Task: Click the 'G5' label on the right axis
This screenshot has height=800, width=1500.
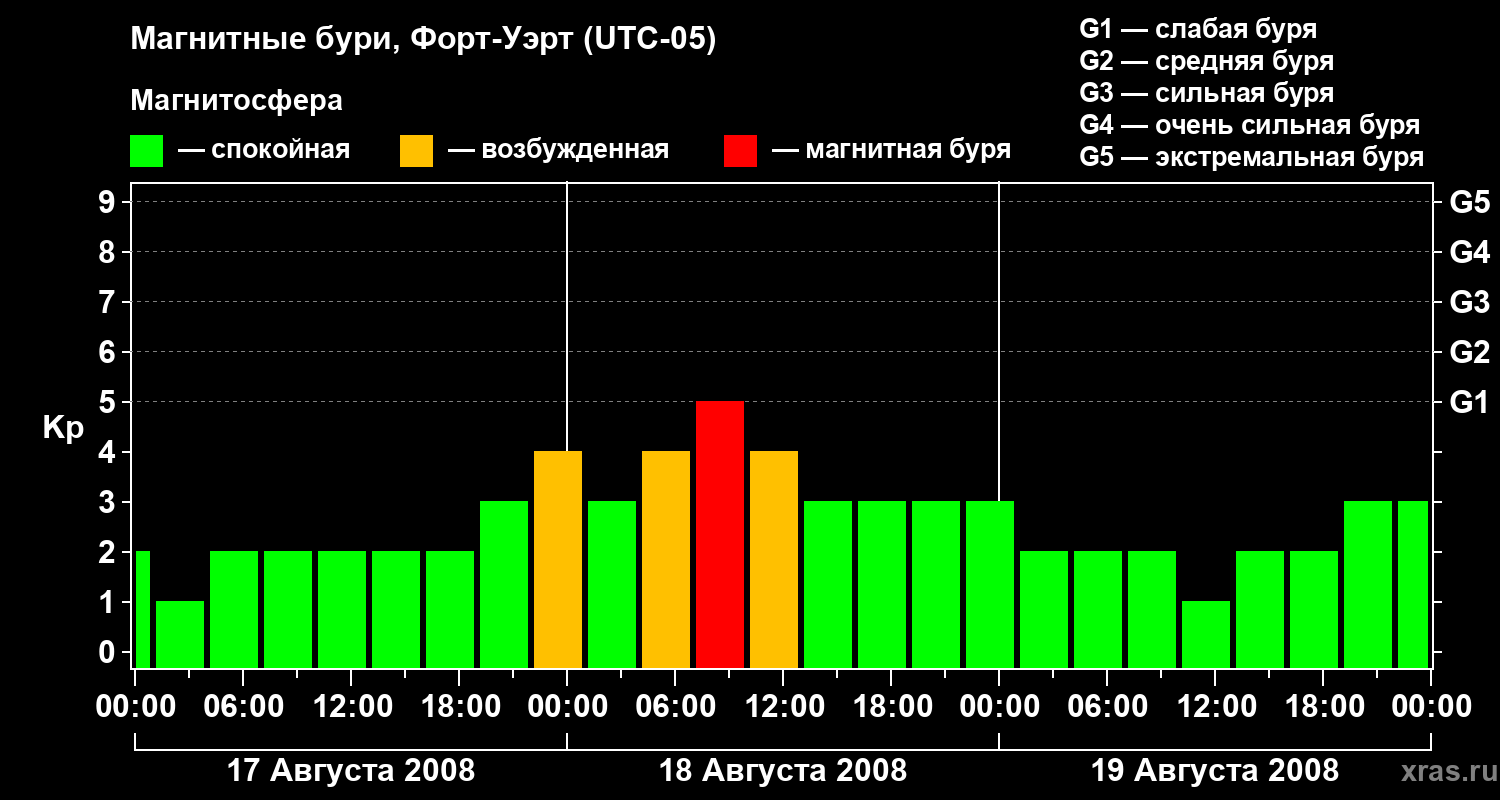Action: (1469, 202)
